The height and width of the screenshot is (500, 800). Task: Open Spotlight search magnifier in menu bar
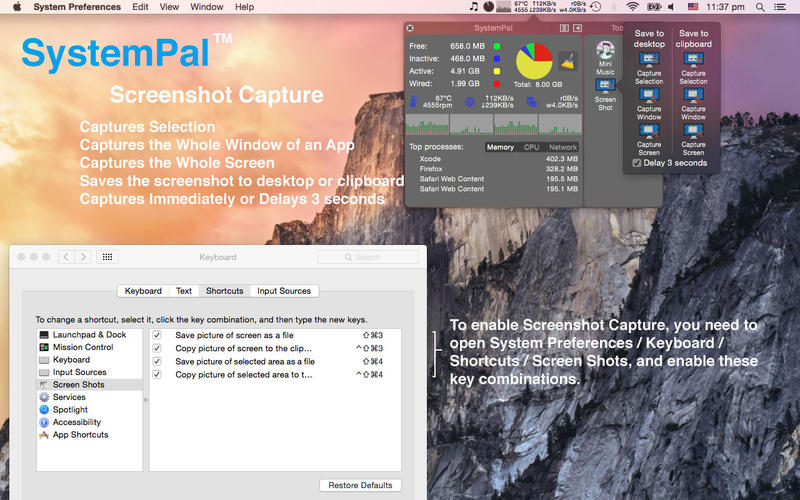760,7
